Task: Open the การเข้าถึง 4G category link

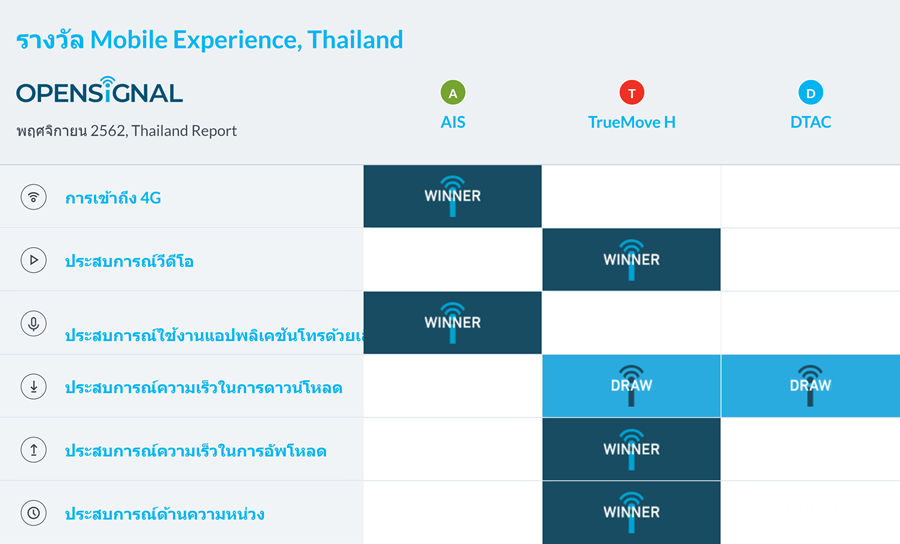Action: [113, 198]
